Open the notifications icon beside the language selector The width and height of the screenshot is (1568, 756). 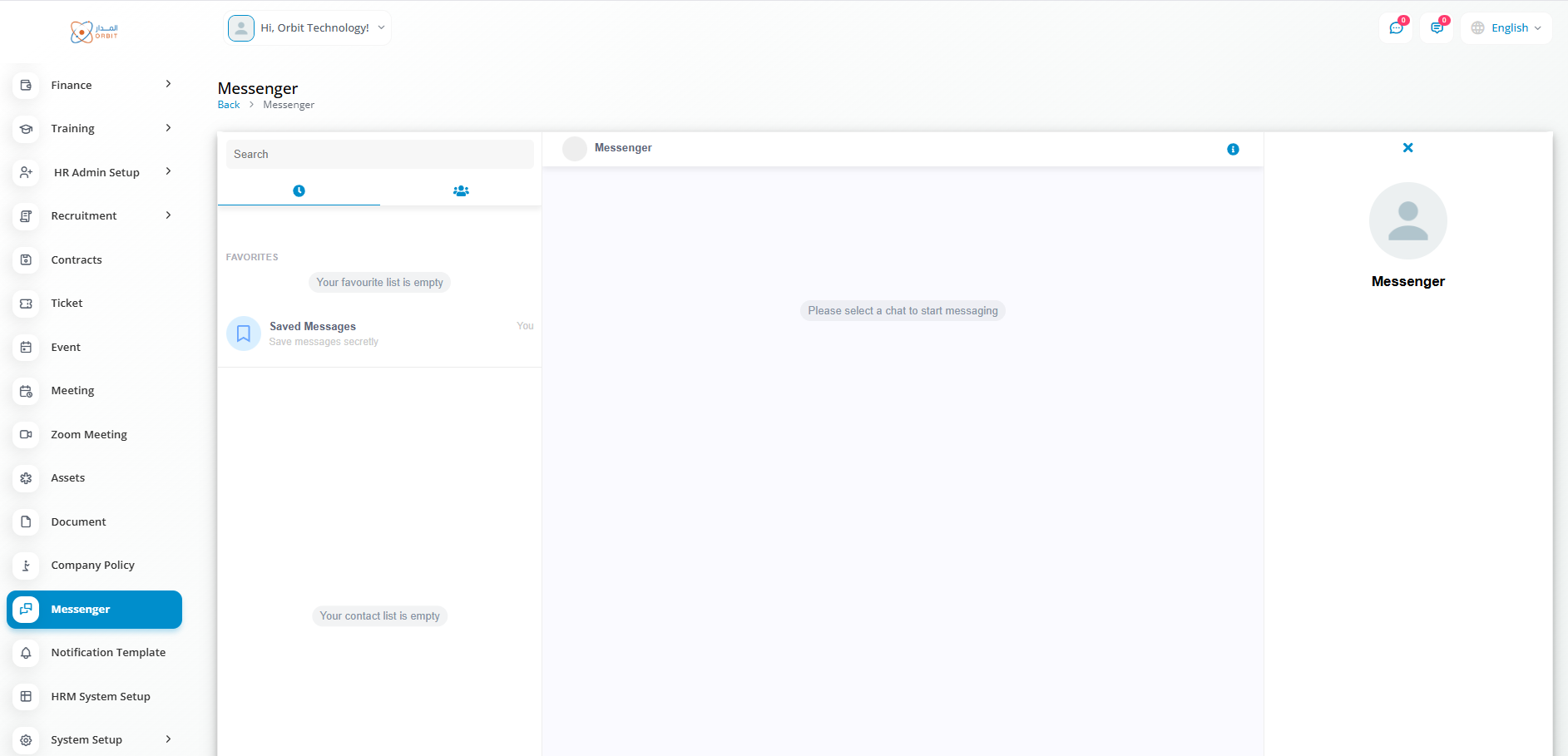[1437, 28]
